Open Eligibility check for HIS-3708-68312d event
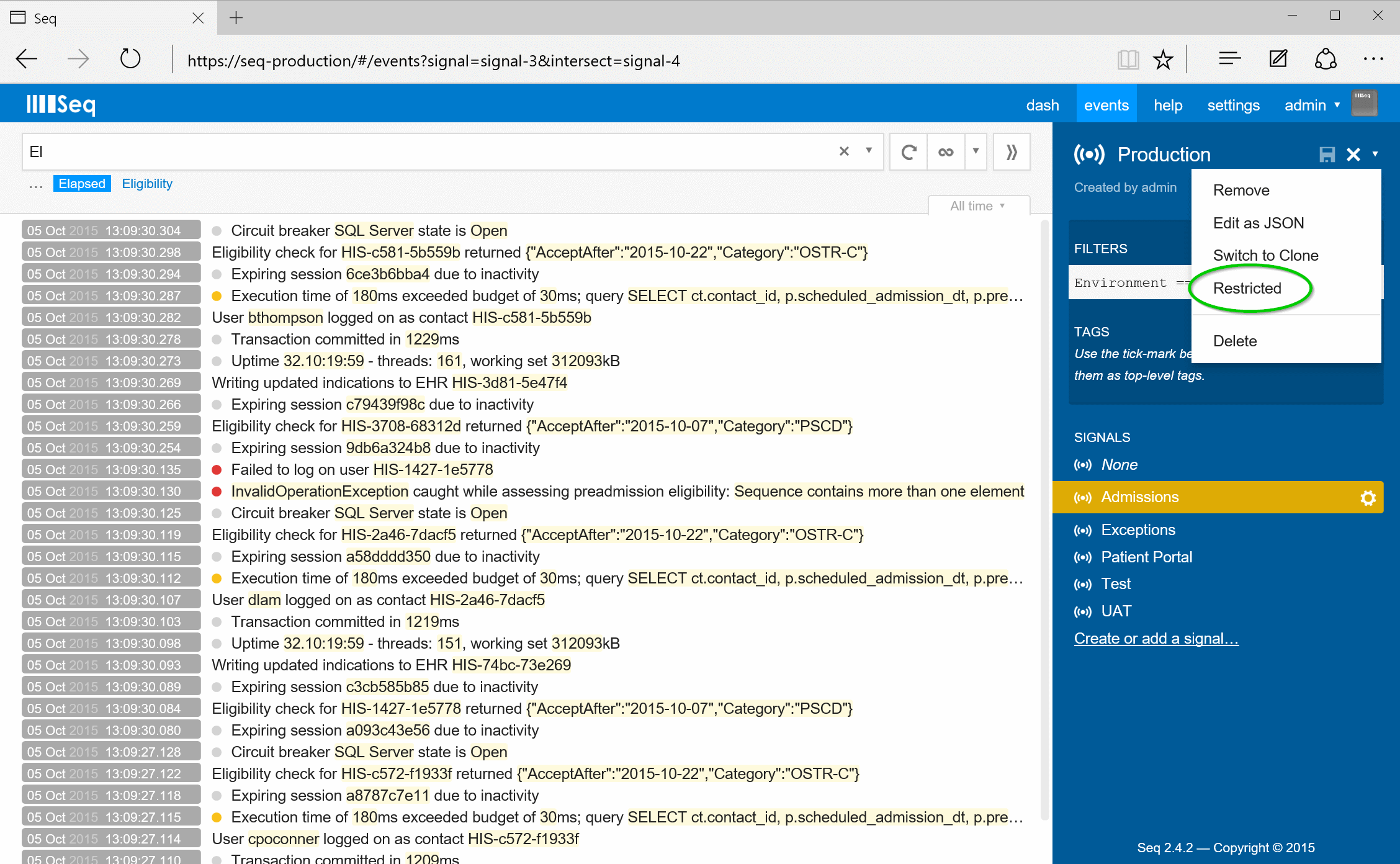This screenshot has width=1400, height=864. pyautogui.click(x=532, y=426)
